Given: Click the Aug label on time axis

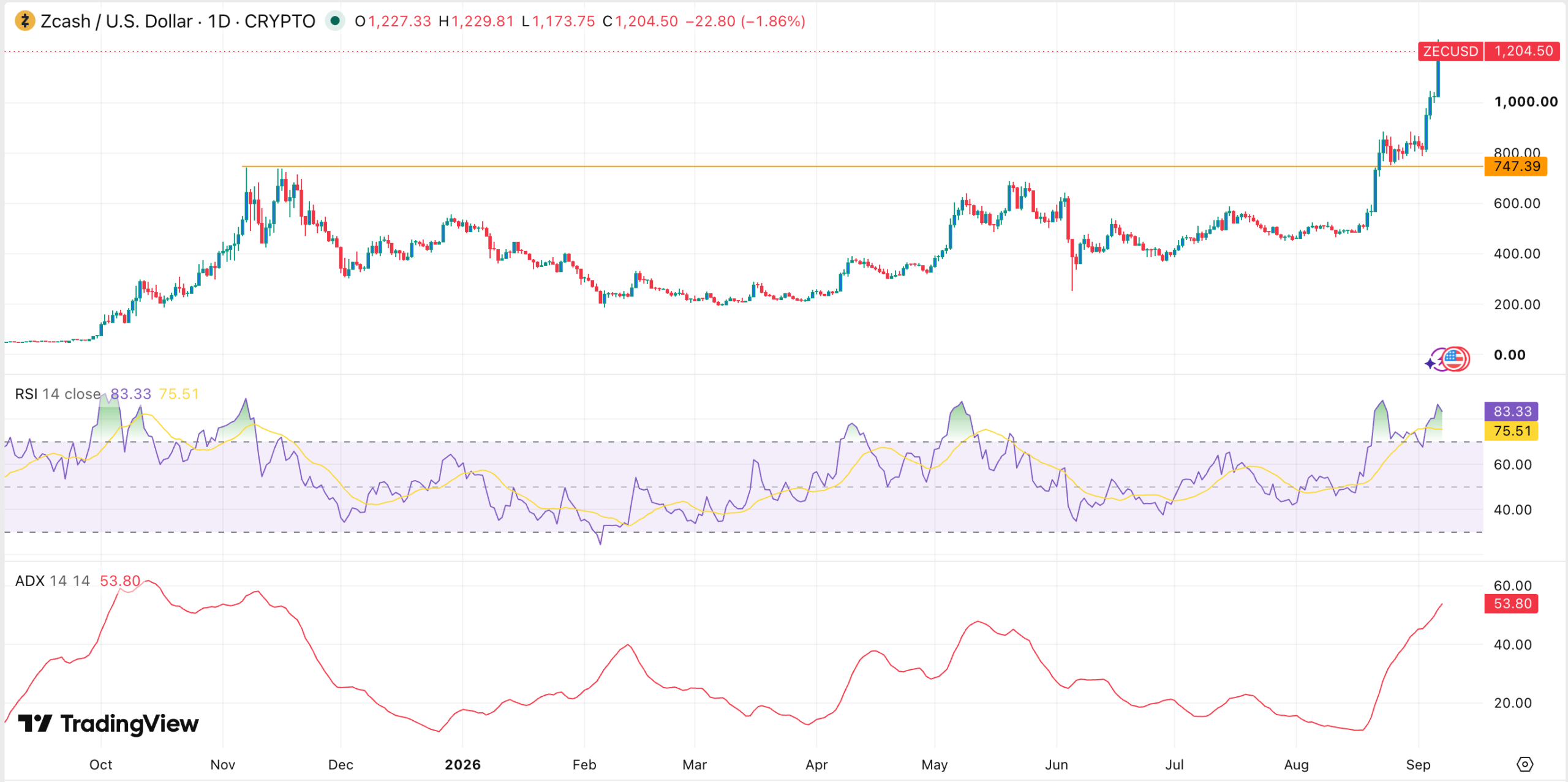Looking at the screenshot, I should pyautogui.click(x=1296, y=765).
